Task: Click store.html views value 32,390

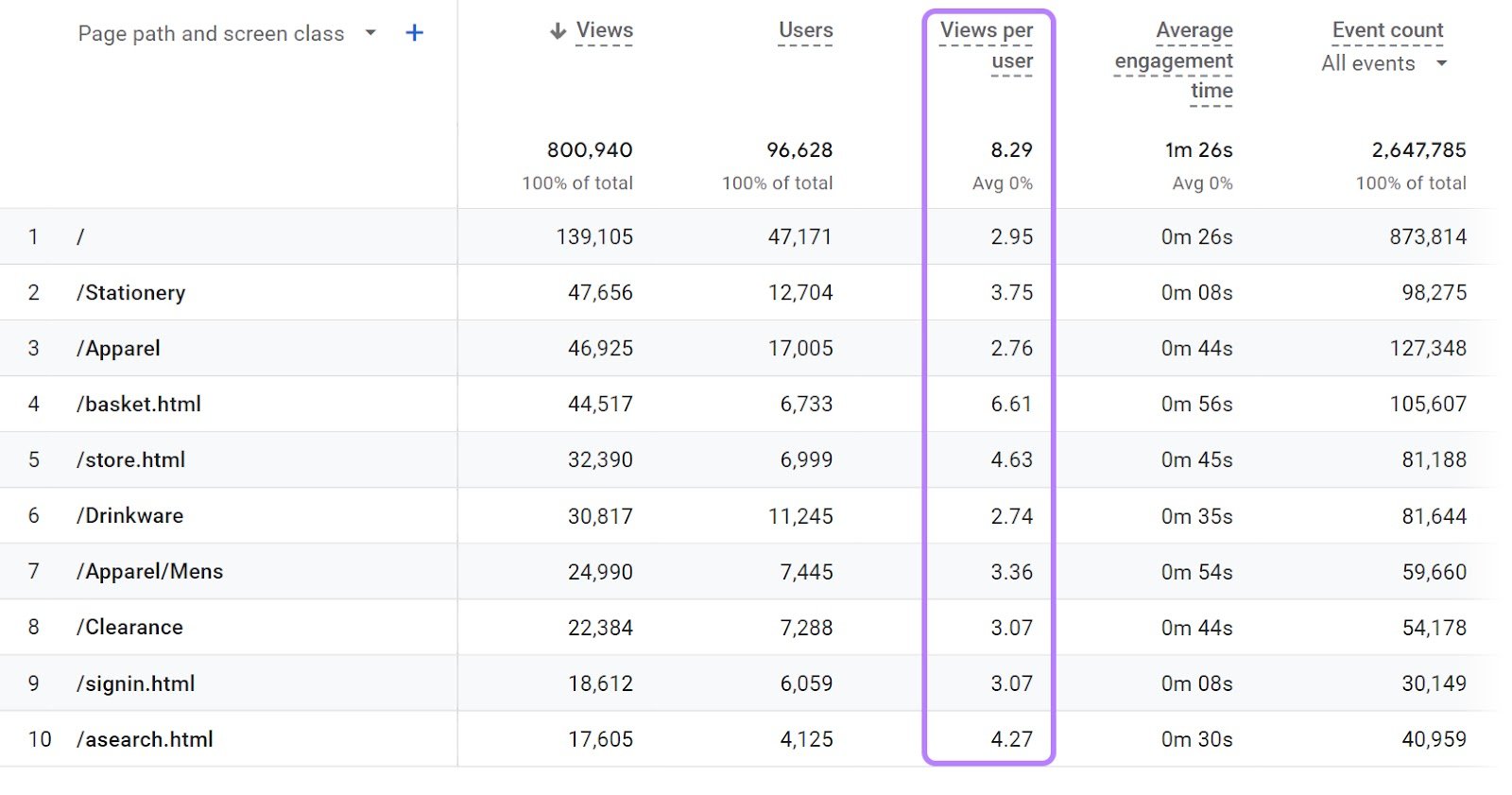Action: pyautogui.click(x=600, y=460)
